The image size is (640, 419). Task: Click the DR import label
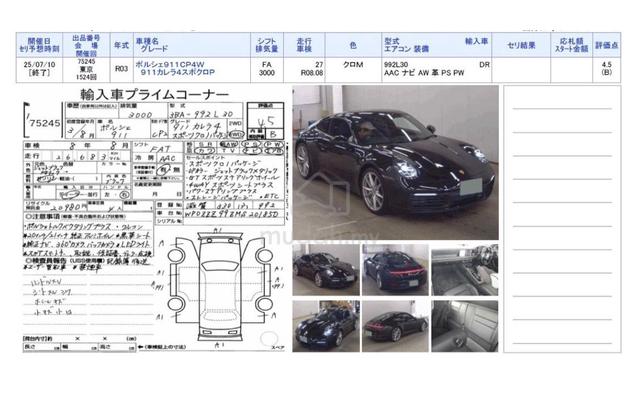(484, 64)
